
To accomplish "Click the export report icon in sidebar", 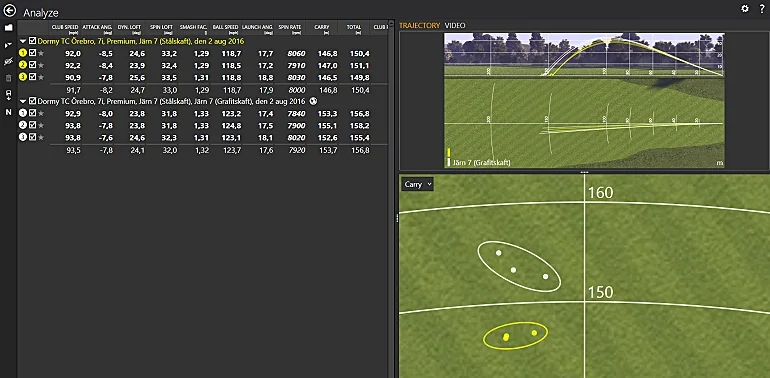I will pos(8,95).
